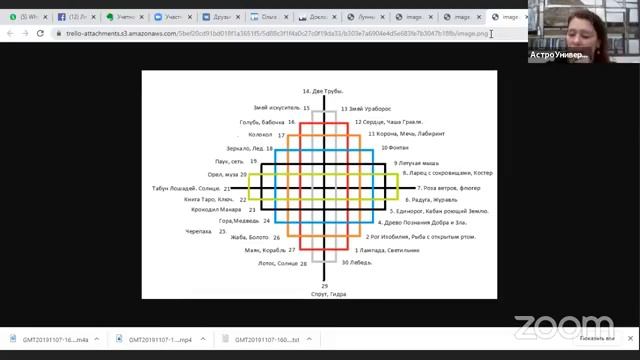Close the Evernote tab
Screen dimensions: 640x360
(x=142, y=17)
